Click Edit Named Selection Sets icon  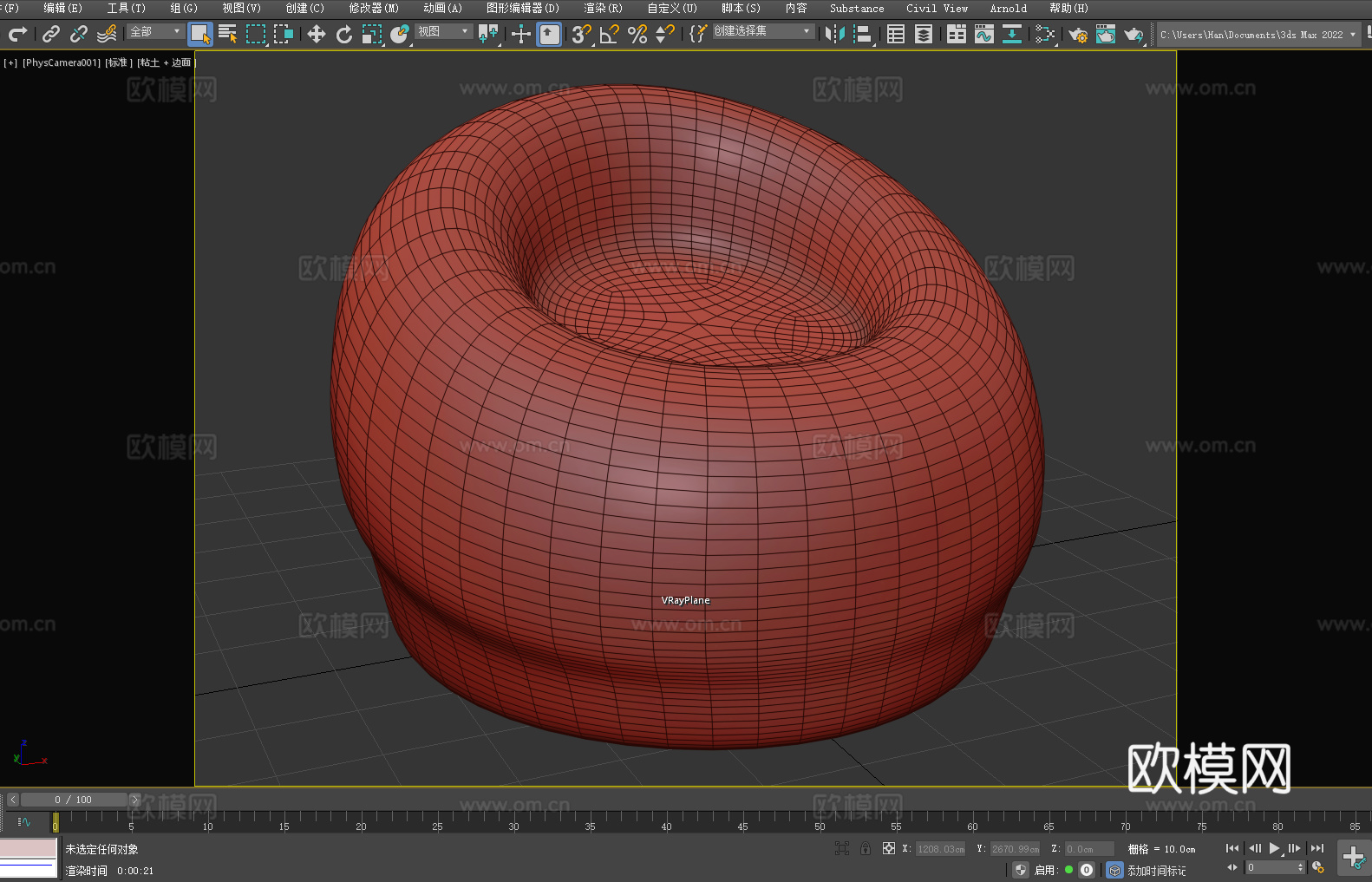point(698,34)
